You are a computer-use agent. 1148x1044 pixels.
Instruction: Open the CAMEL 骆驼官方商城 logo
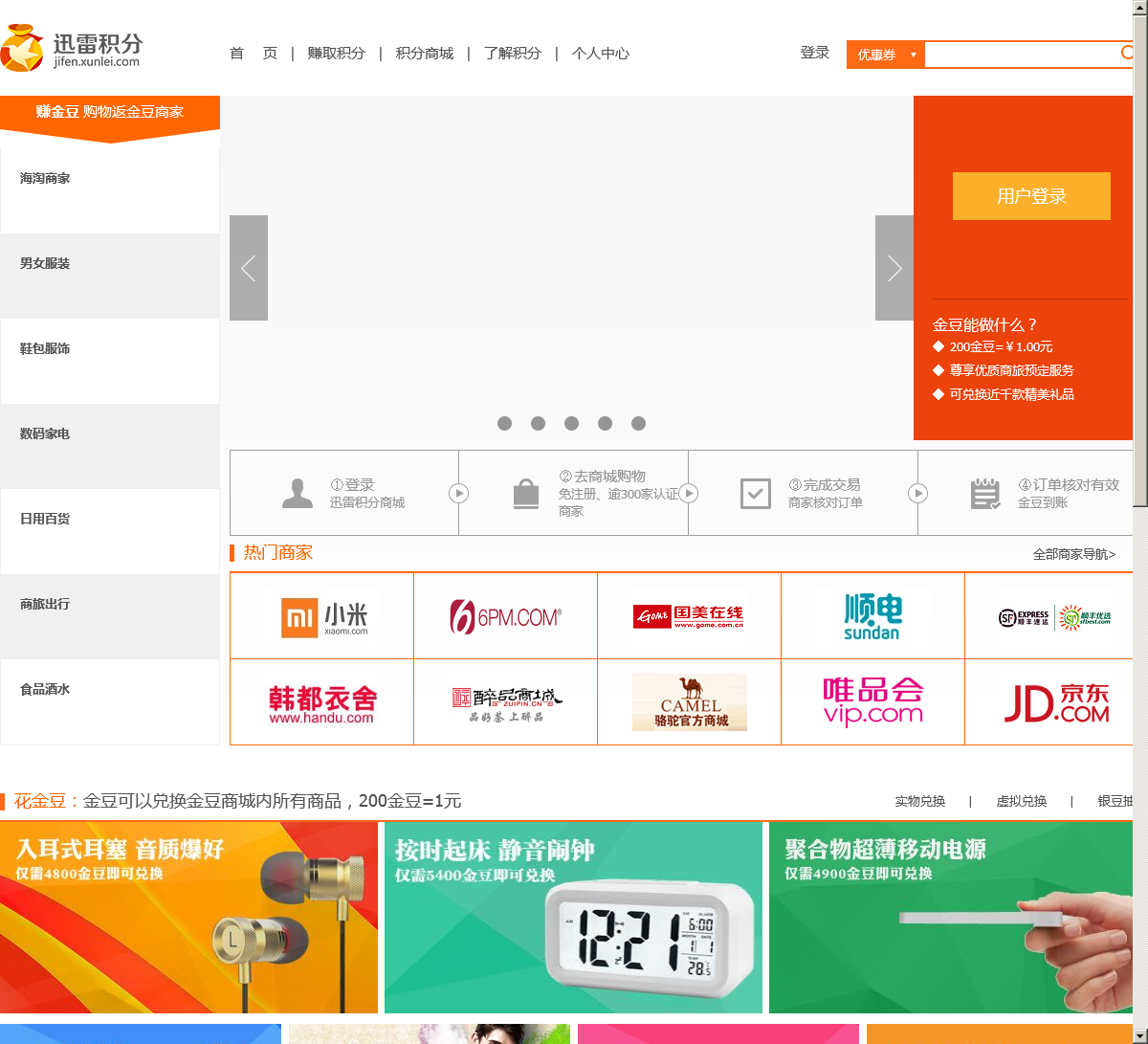click(x=690, y=702)
